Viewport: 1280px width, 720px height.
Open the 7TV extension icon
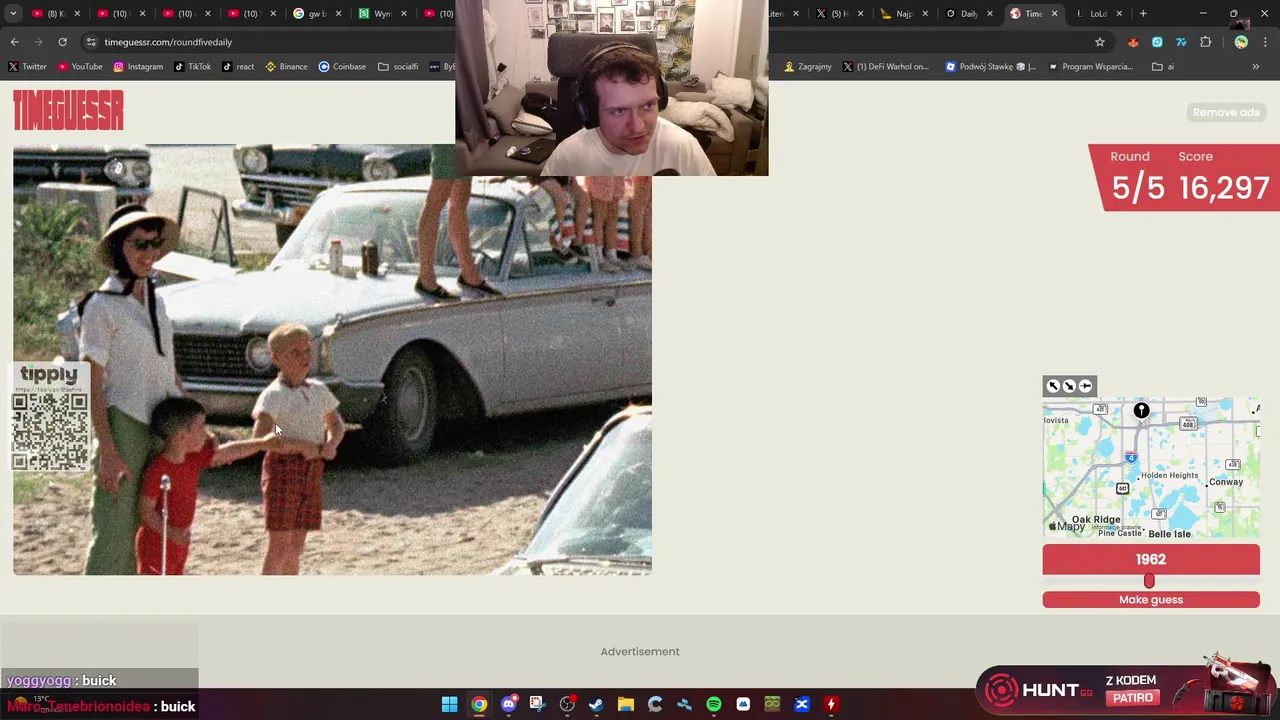1181,42
